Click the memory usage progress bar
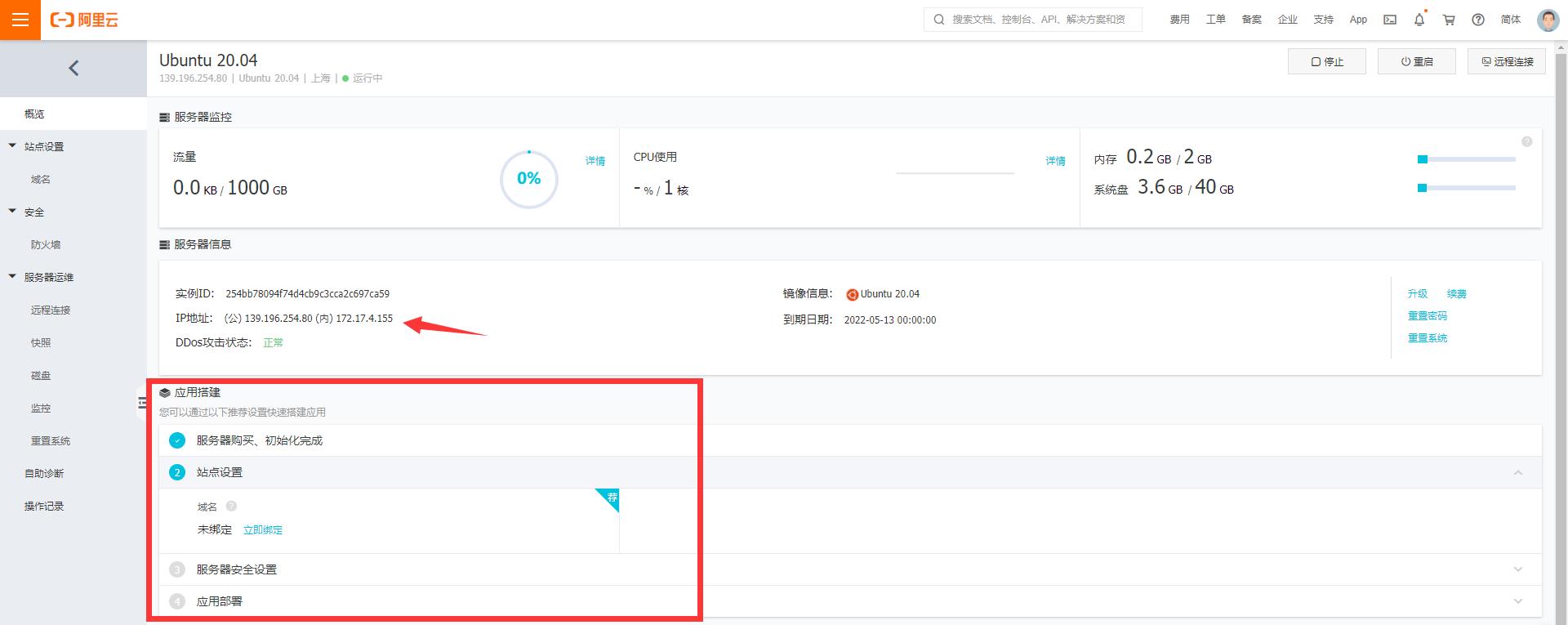The height and width of the screenshot is (625, 1568). click(x=1467, y=159)
